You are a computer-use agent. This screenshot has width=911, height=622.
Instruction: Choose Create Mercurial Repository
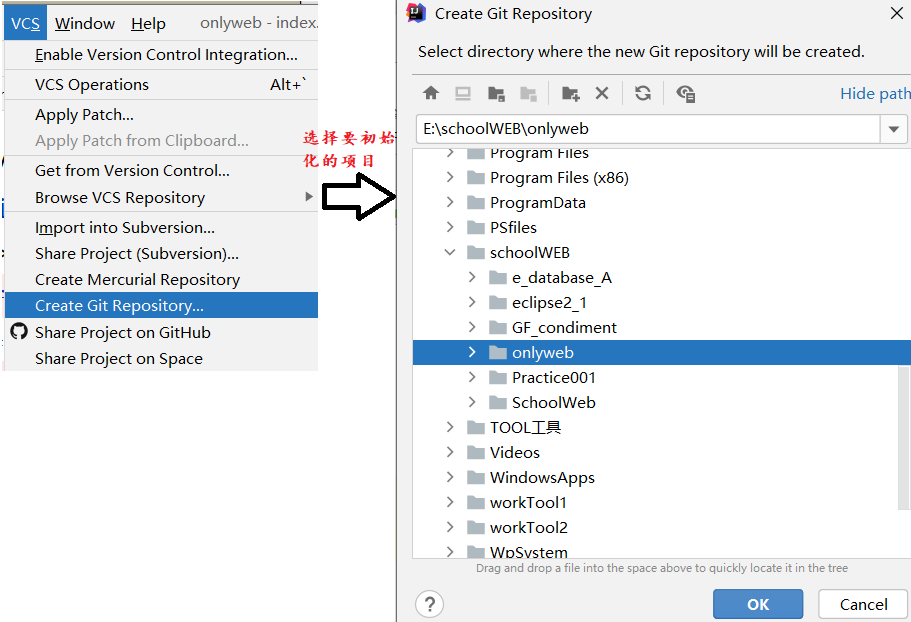coord(161,280)
